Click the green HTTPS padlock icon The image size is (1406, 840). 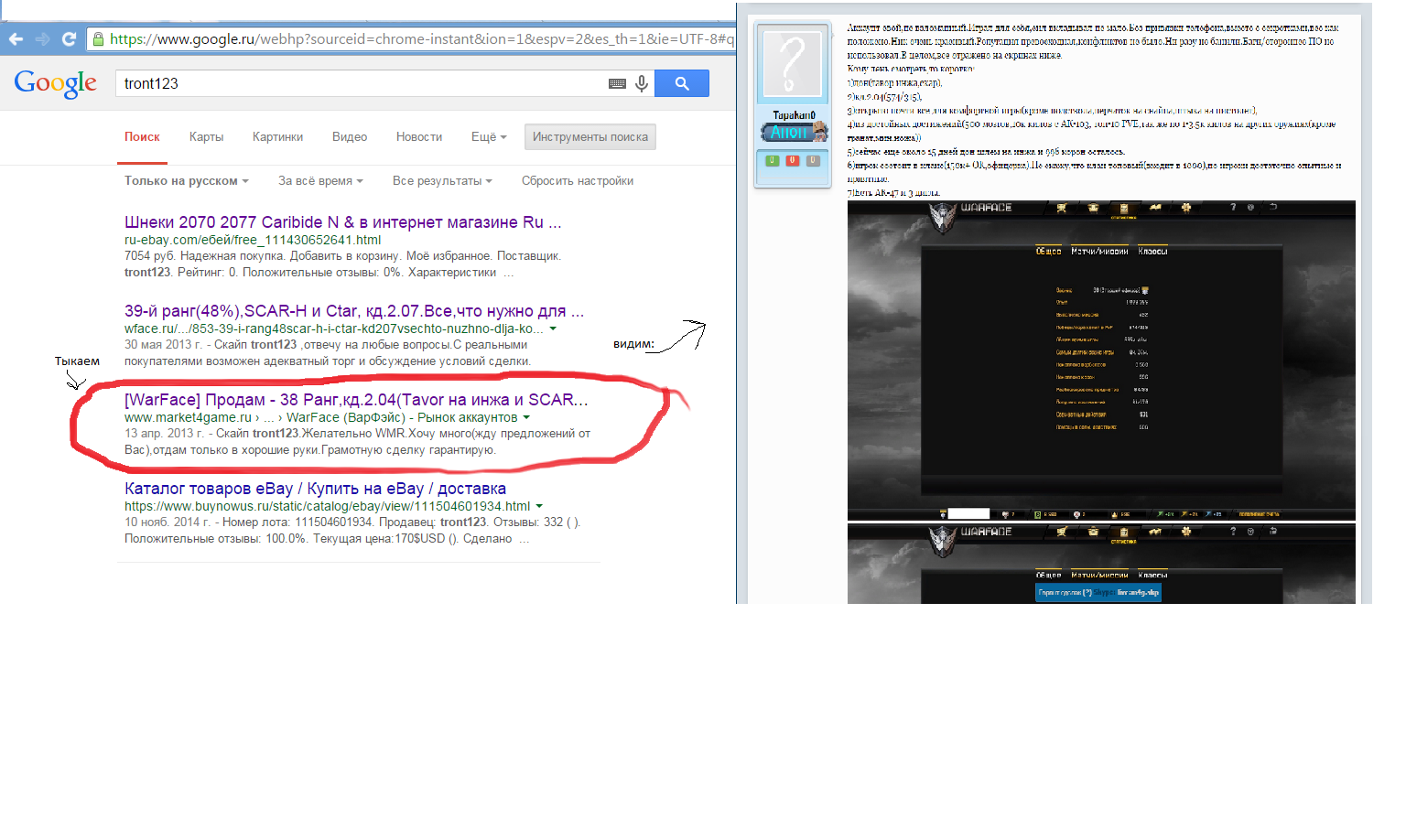point(98,39)
